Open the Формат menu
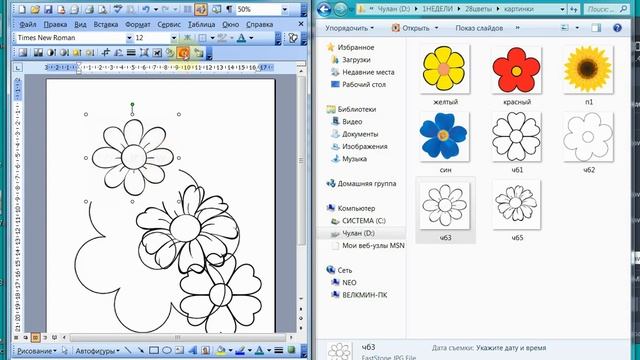The image size is (640, 360). click(138, 24)
